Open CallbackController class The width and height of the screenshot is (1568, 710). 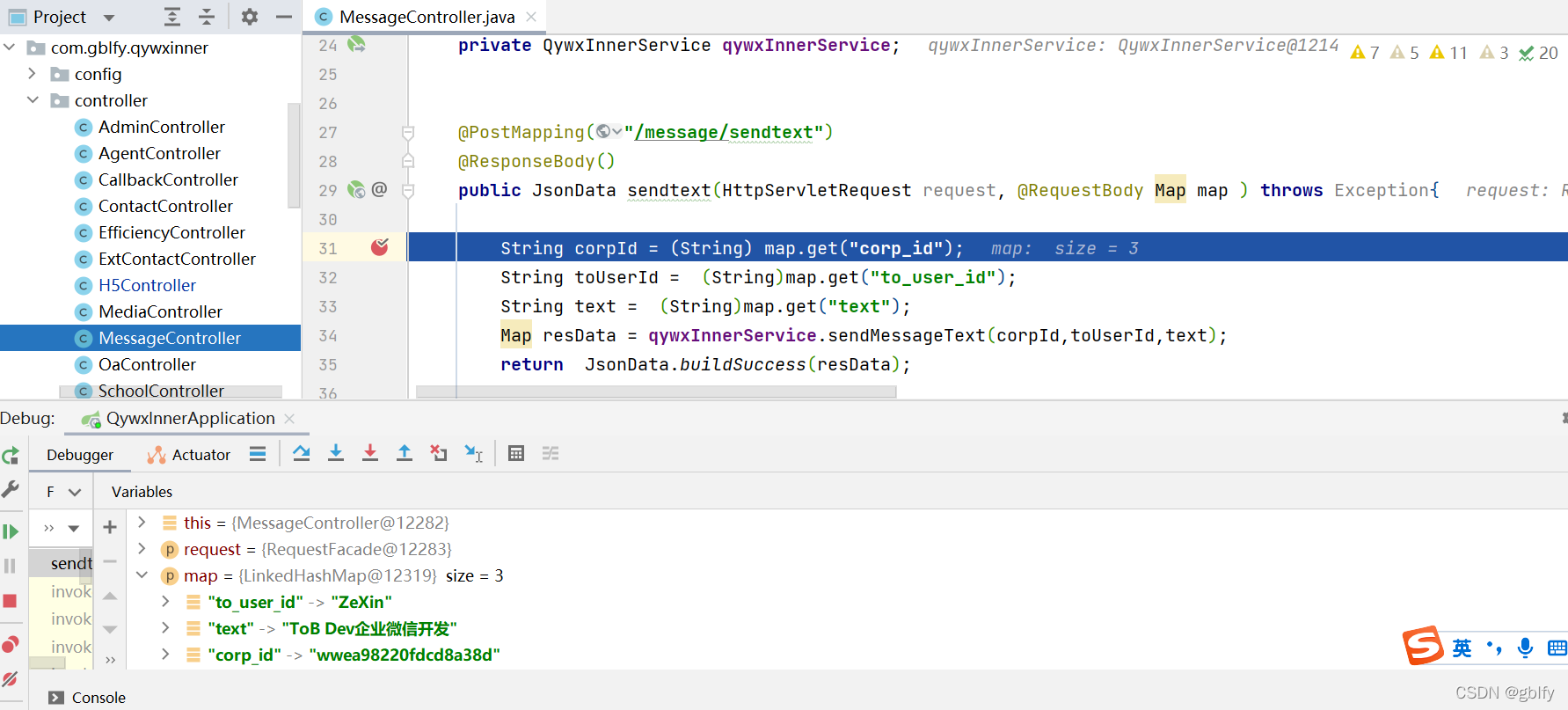pos(168,179)
